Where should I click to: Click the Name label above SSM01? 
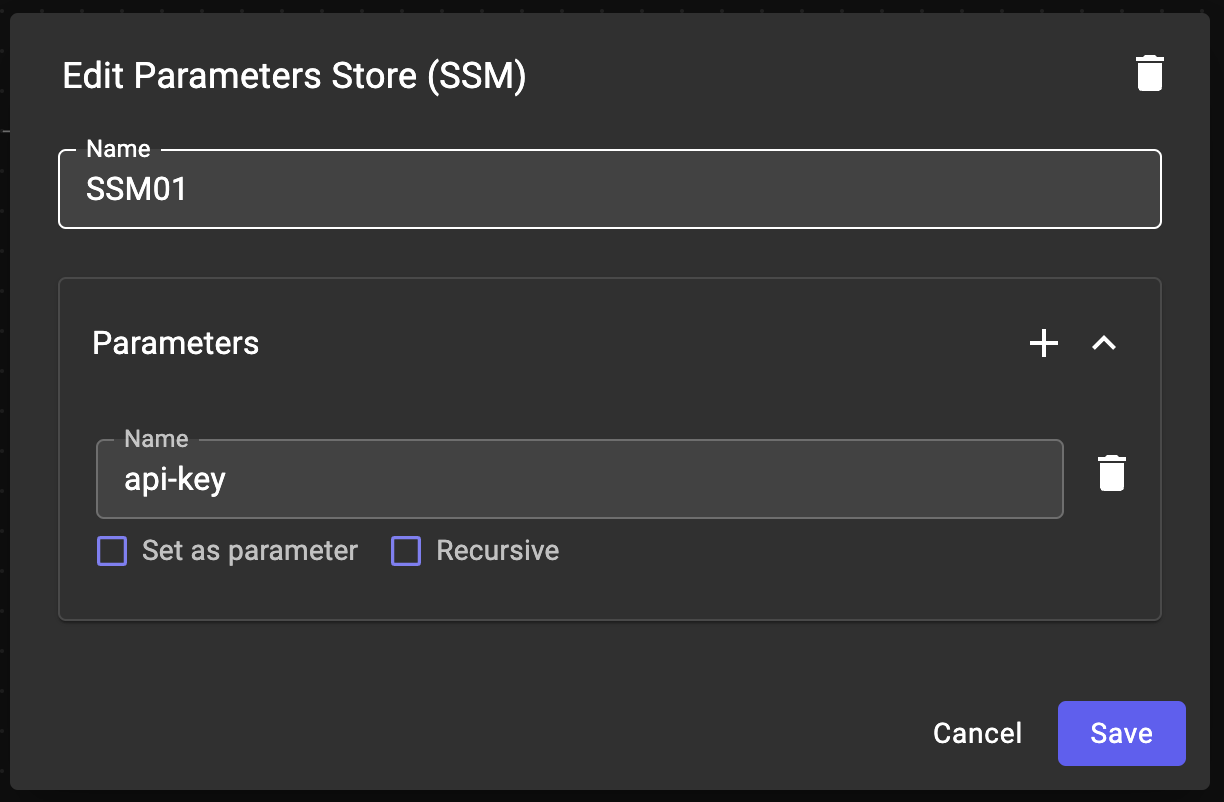click(x=118, y=149)
